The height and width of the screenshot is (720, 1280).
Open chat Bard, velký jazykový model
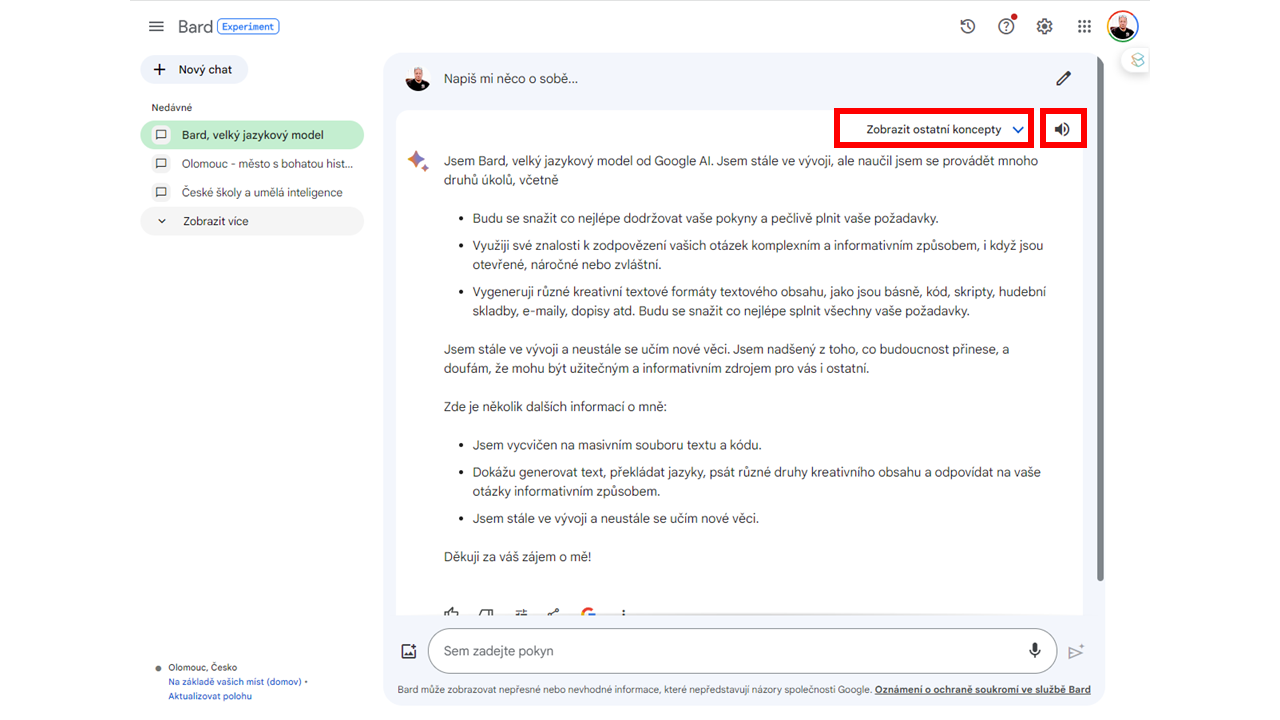click(252, 135)
